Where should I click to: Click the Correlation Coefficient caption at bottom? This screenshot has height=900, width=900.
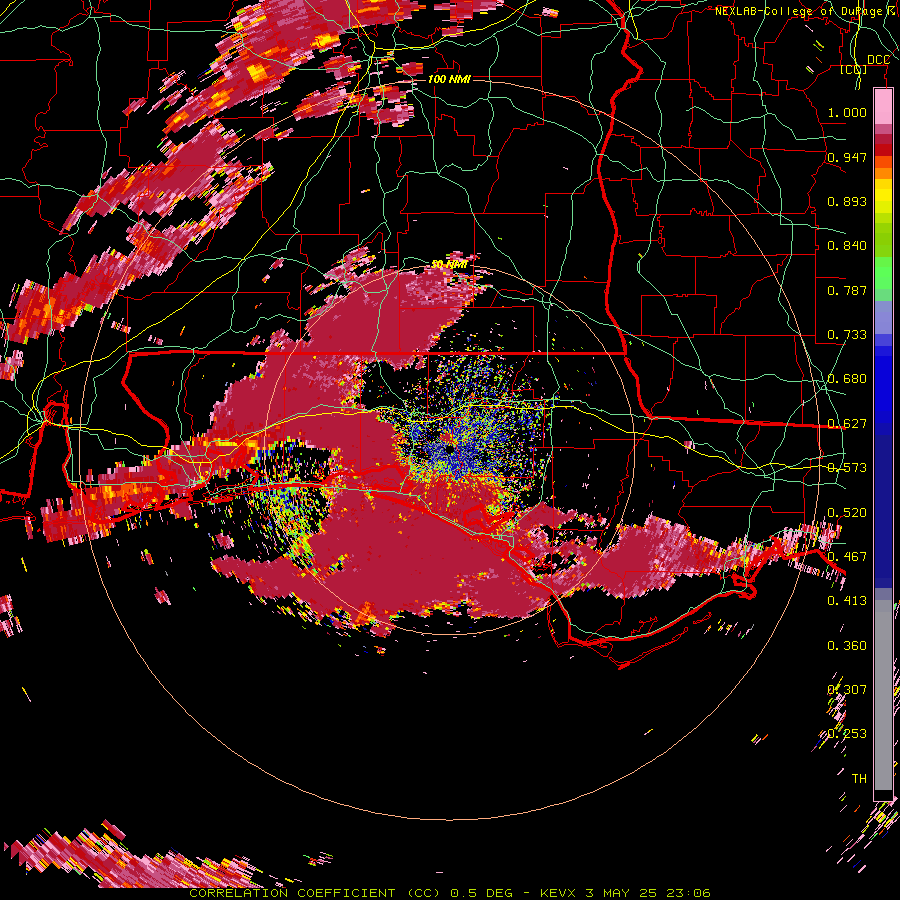click(450, 893)
